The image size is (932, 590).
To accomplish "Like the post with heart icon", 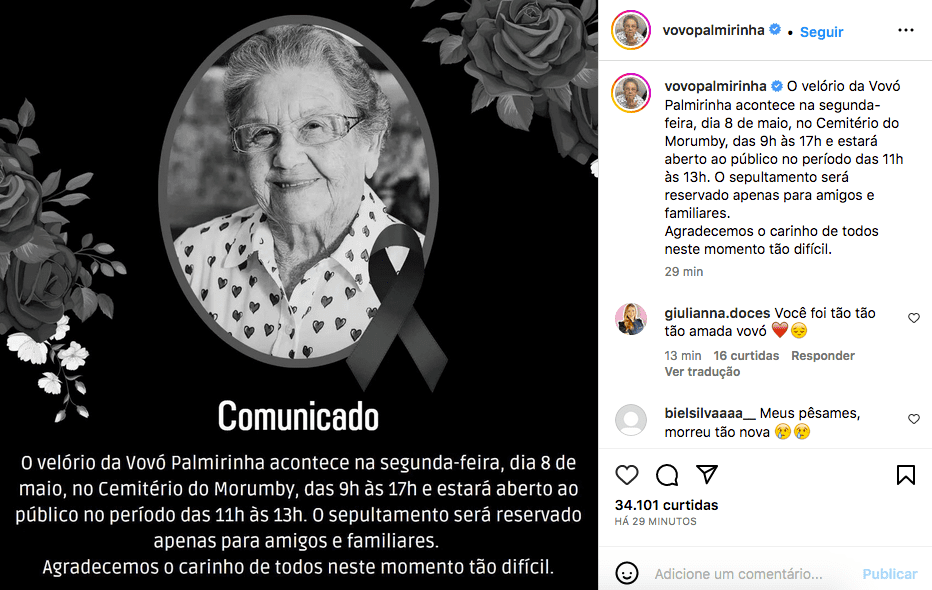I will (x=626, y=475).
